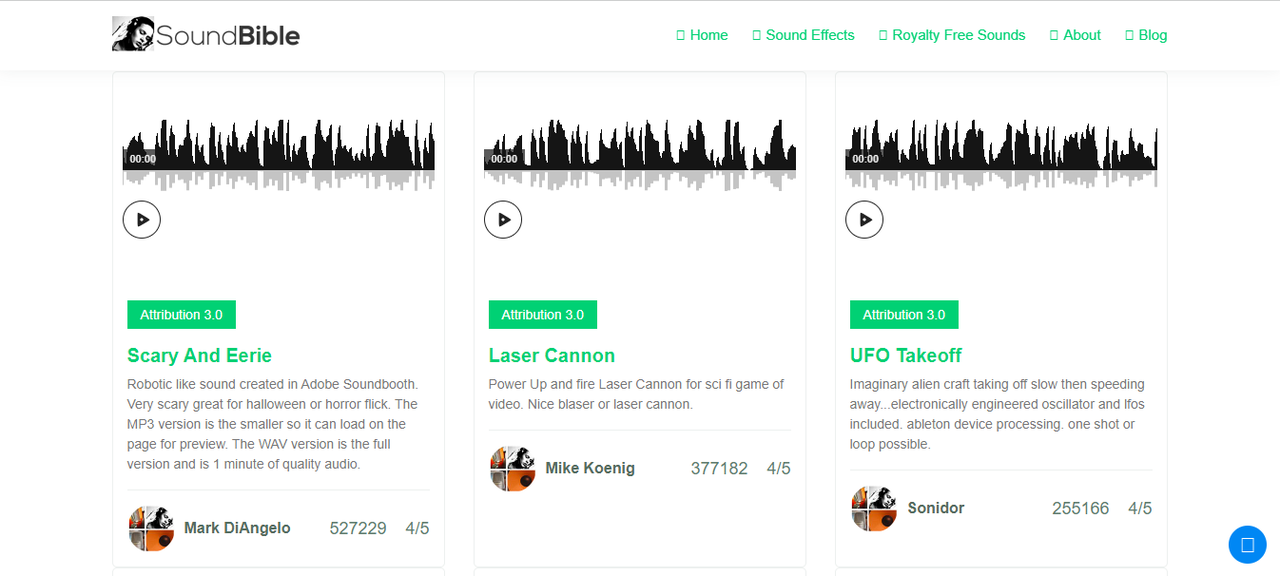Open the Sound Effects menu

tap(803, 35)
